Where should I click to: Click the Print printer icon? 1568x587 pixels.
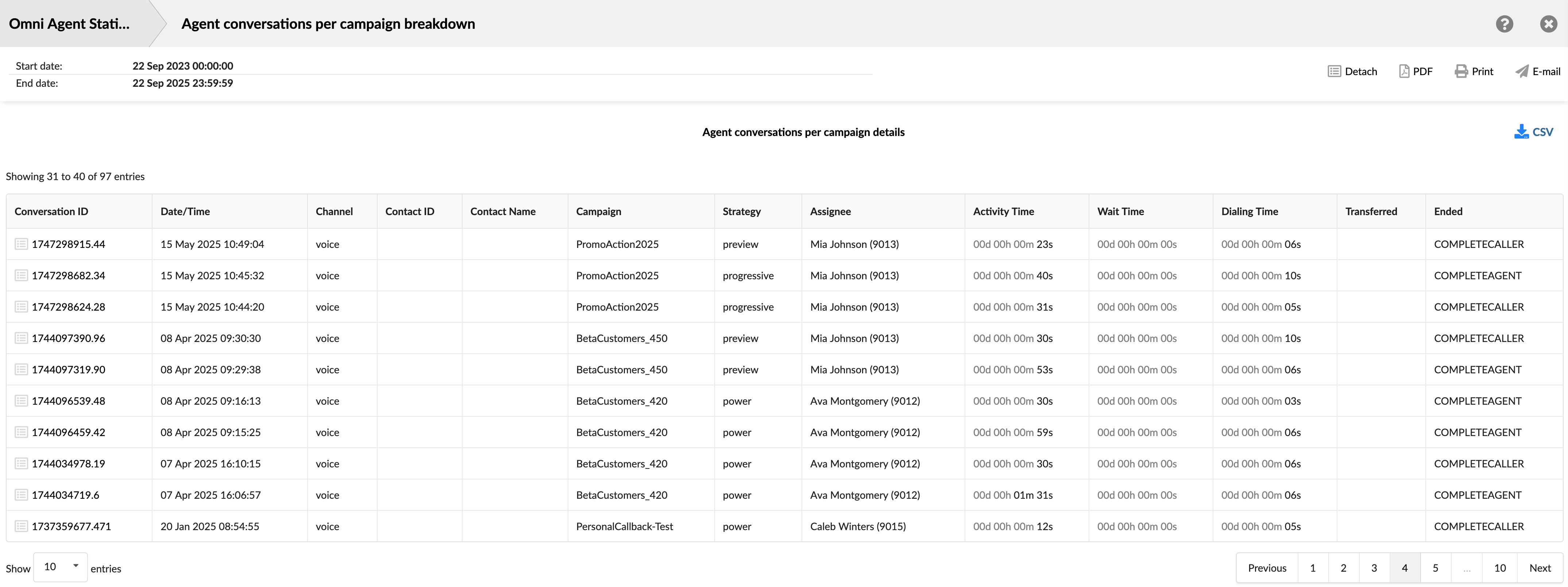pyautogui.click(x=1461, y=71)
